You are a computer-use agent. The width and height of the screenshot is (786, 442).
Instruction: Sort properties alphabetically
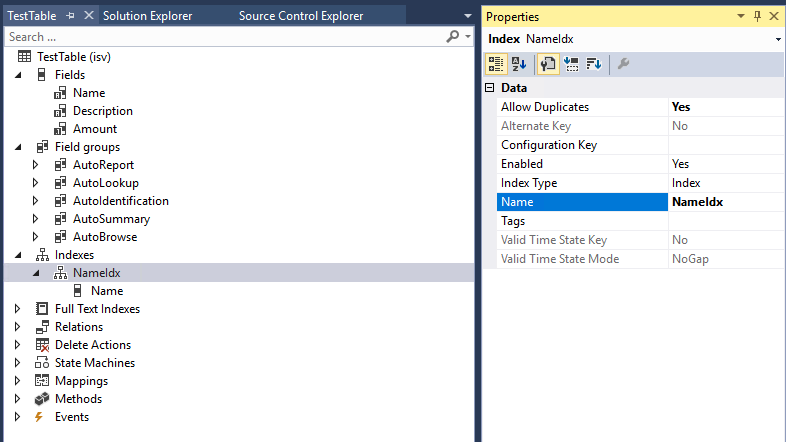pos(518,64)
